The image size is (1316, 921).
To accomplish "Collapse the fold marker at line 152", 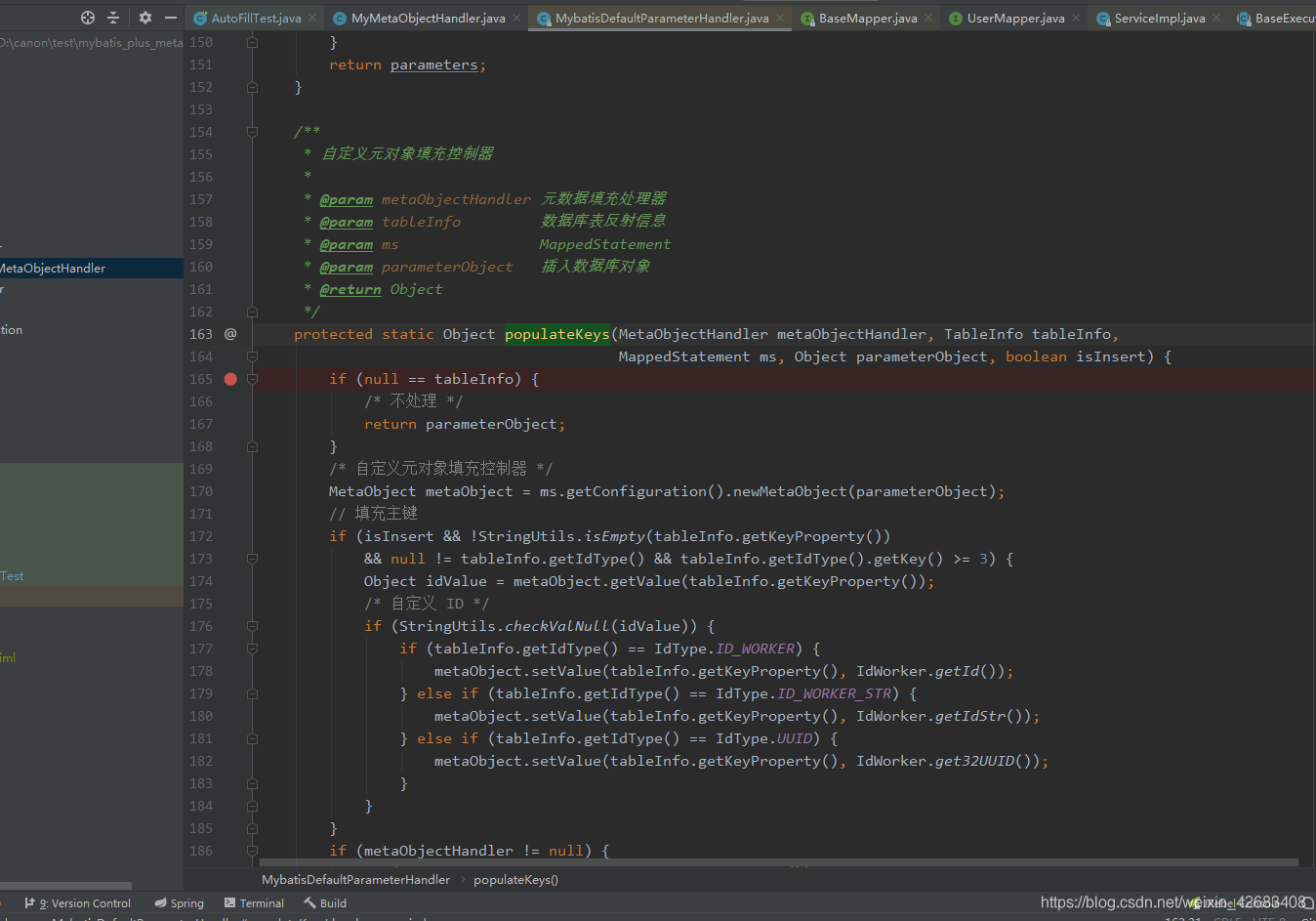I will tap(252, 87).
